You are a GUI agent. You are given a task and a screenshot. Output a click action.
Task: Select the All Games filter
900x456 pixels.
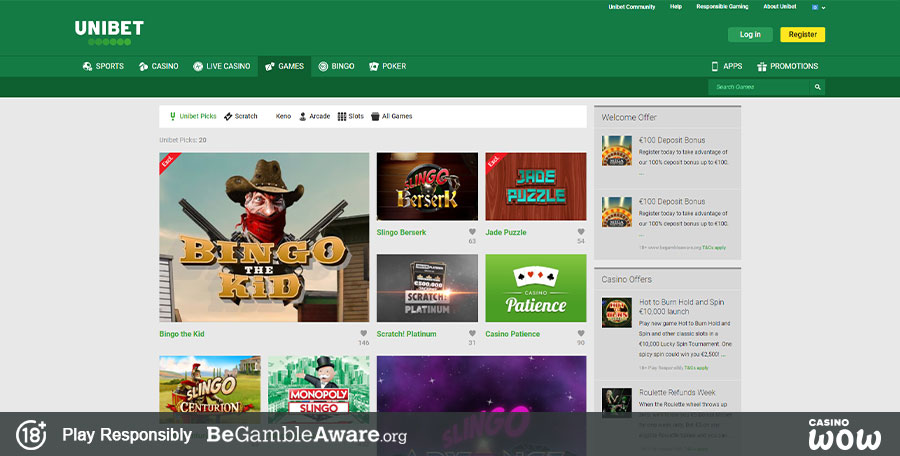(392, 116)
